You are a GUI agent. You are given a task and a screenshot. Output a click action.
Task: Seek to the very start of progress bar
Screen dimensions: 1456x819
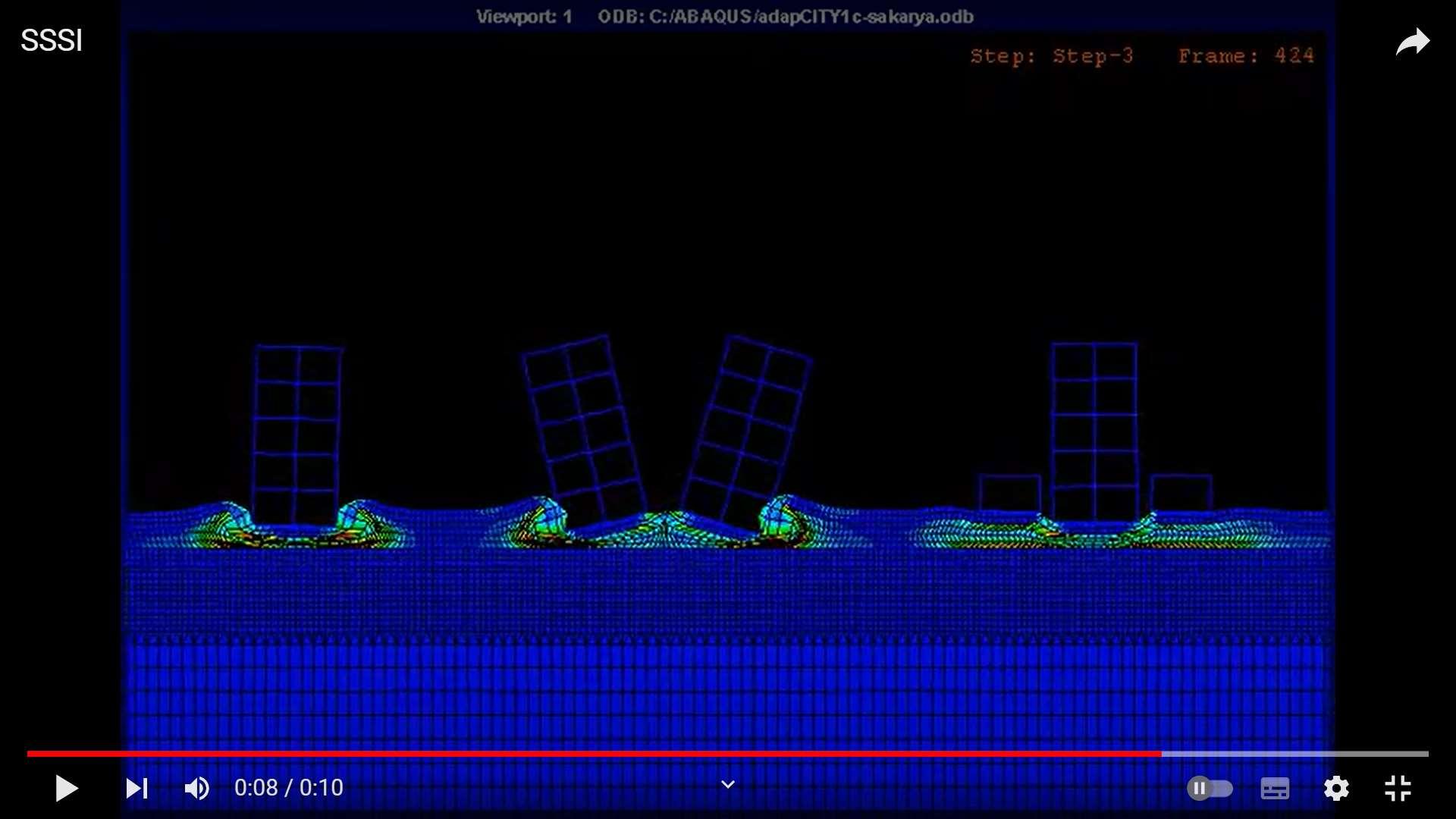[29, 754]
